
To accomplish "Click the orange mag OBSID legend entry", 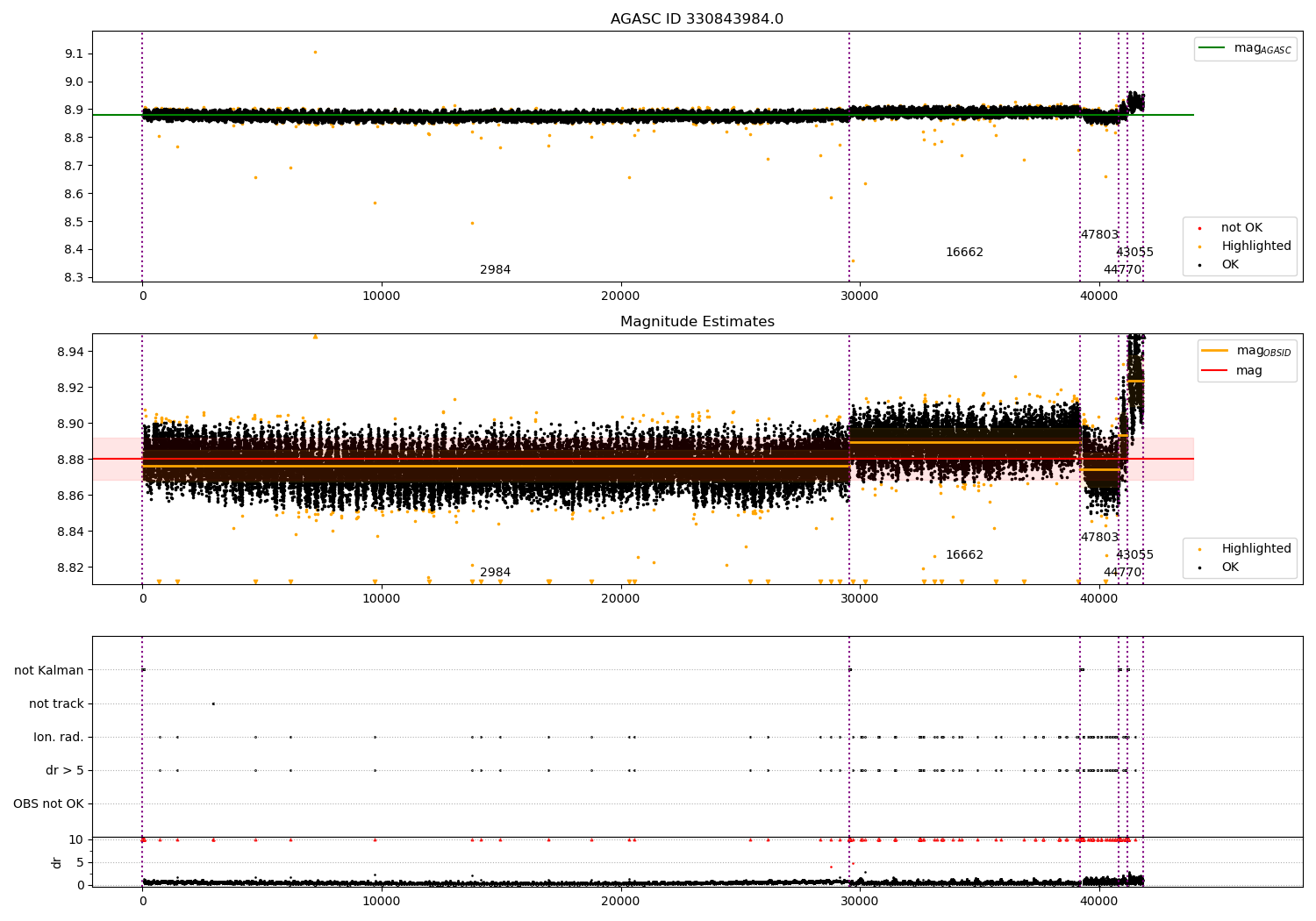I will pyautogui.click(x=1214, y=351).
